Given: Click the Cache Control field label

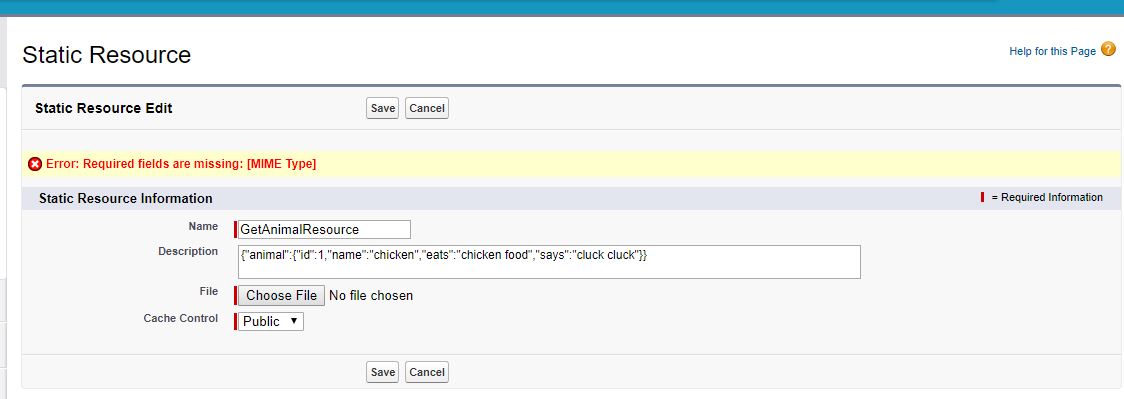Looking at the screenshot, I should coord(181,318).
